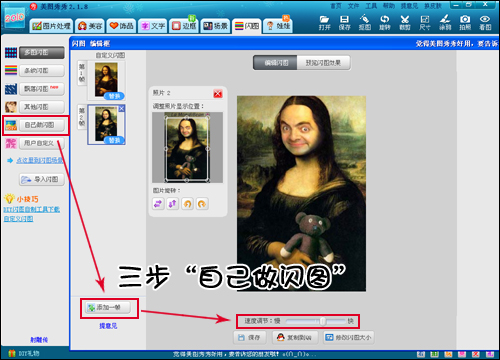Click the girl portrait icon beside 其他闪图
Viewport: 500px width, 360px height.
[x=11, y=107]
